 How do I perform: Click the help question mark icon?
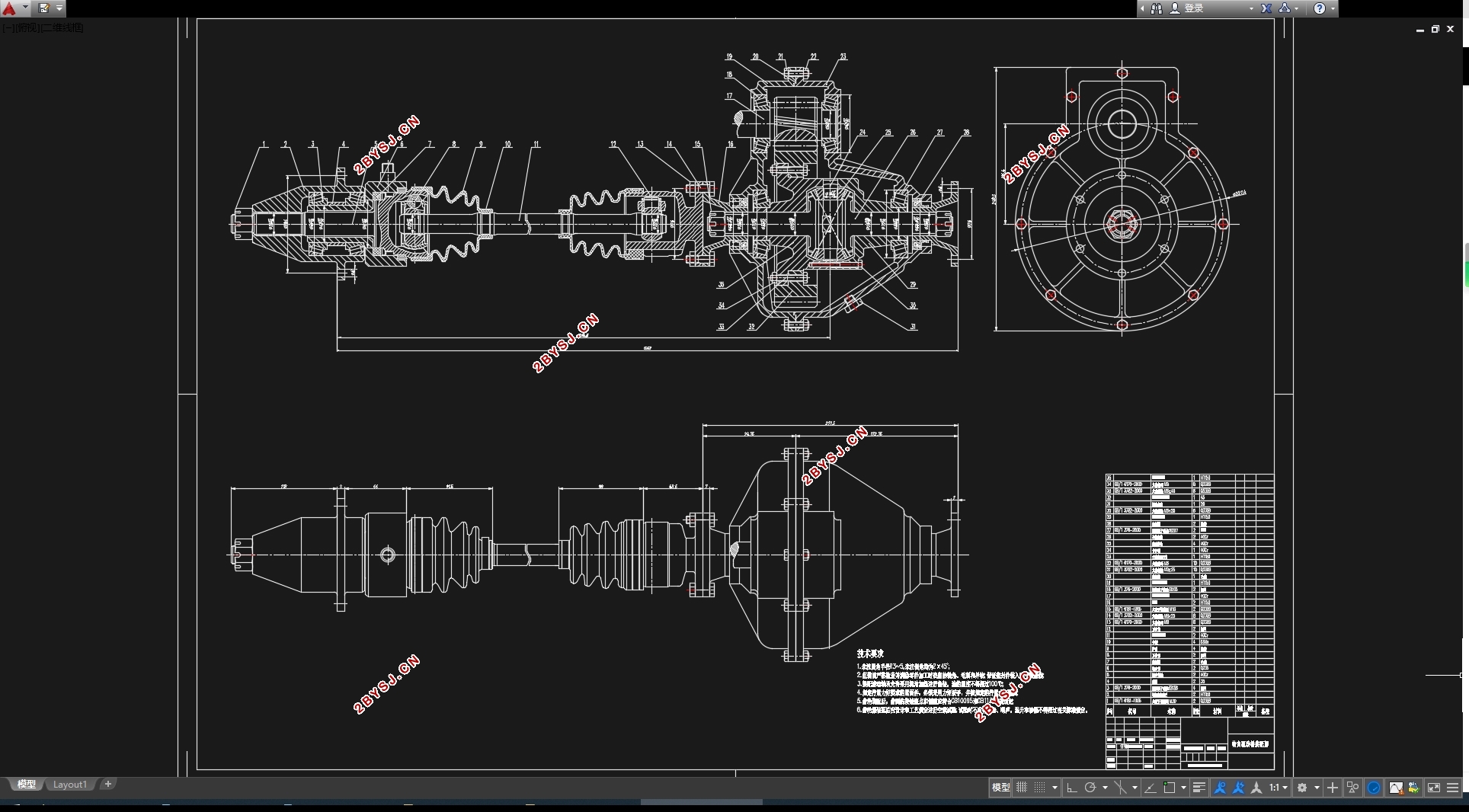point(1320,8)
